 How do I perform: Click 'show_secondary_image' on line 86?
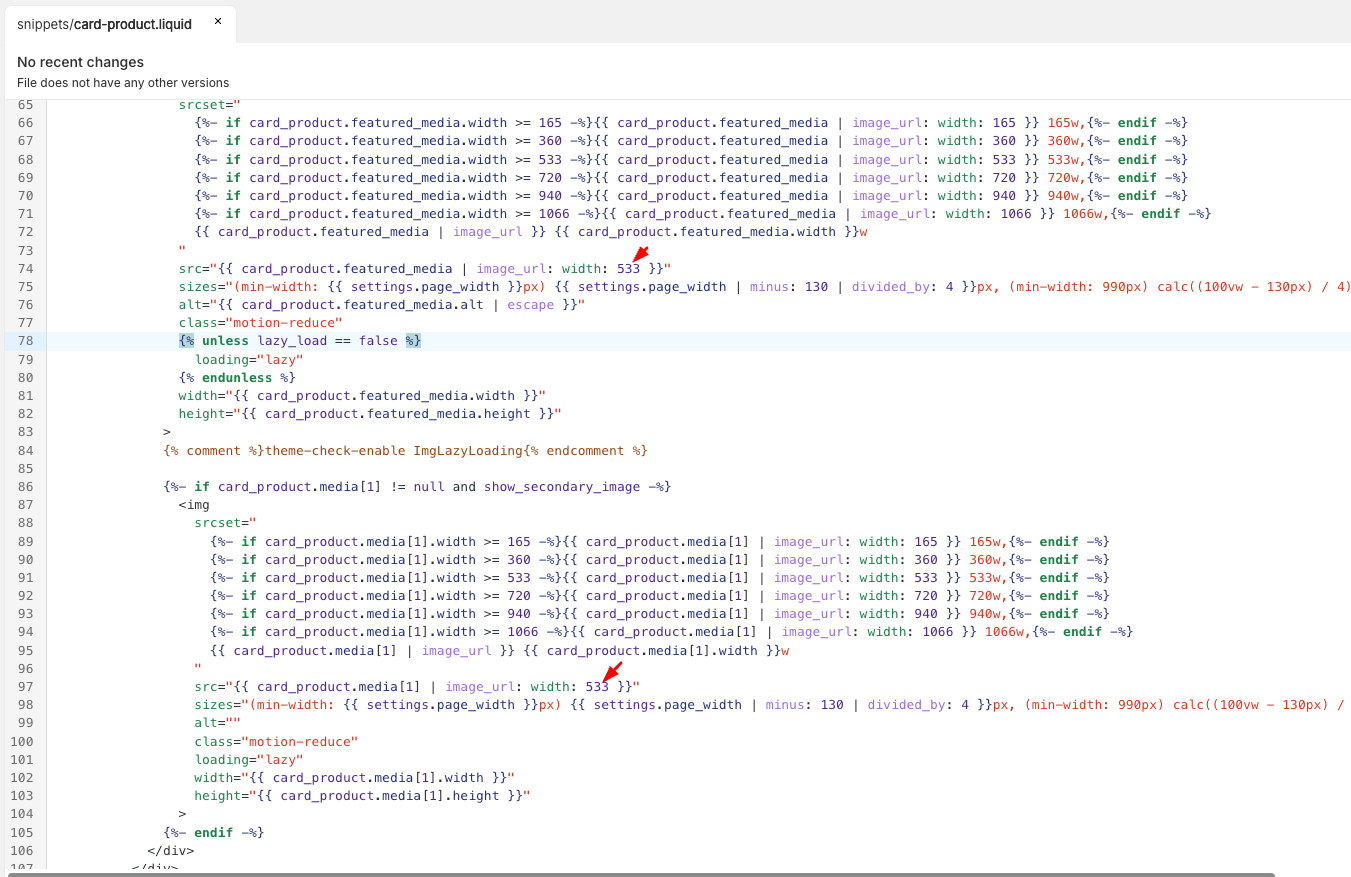coord(562,487)
